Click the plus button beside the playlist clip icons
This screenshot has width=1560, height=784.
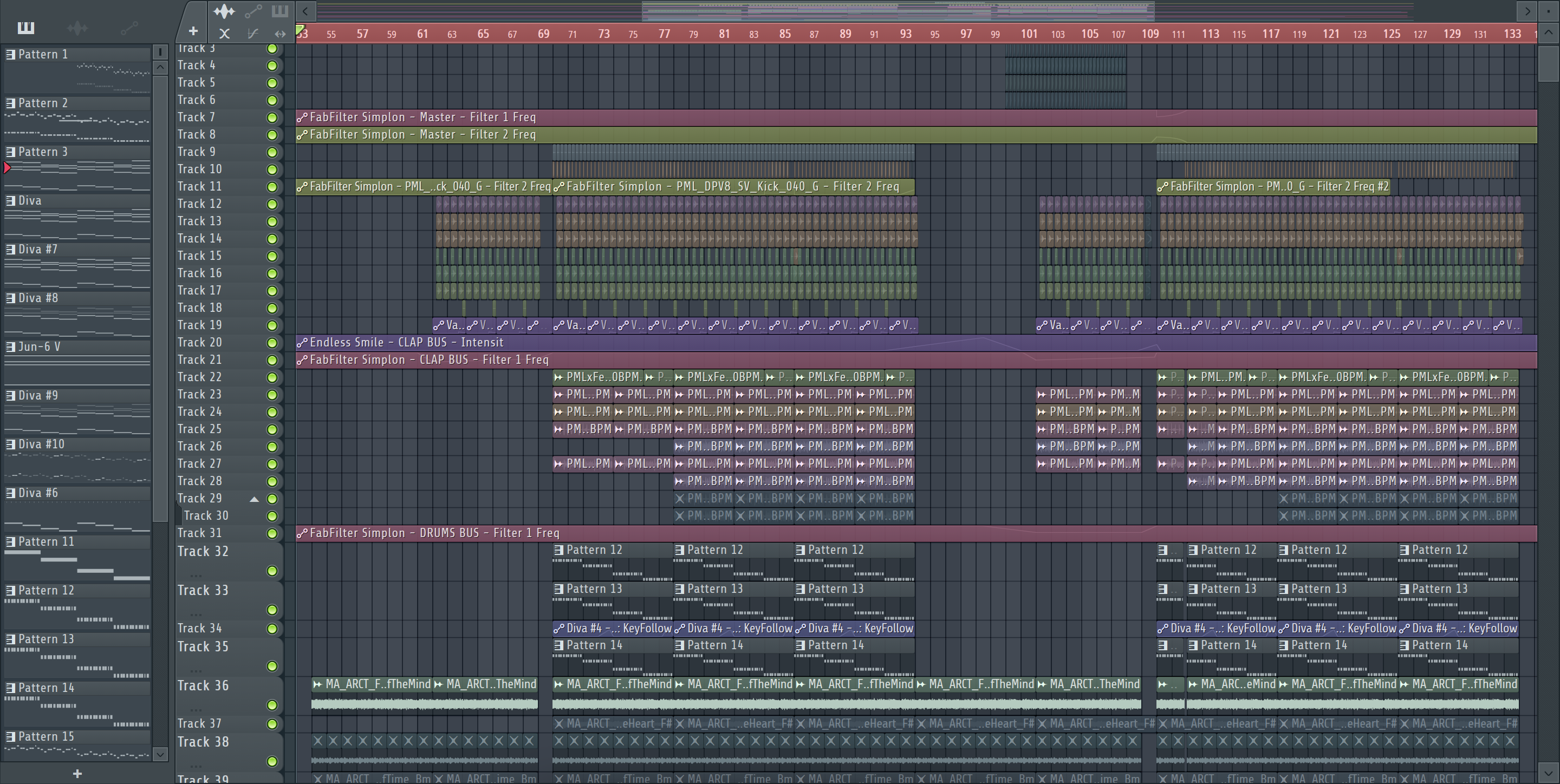[x=193, y=31]
